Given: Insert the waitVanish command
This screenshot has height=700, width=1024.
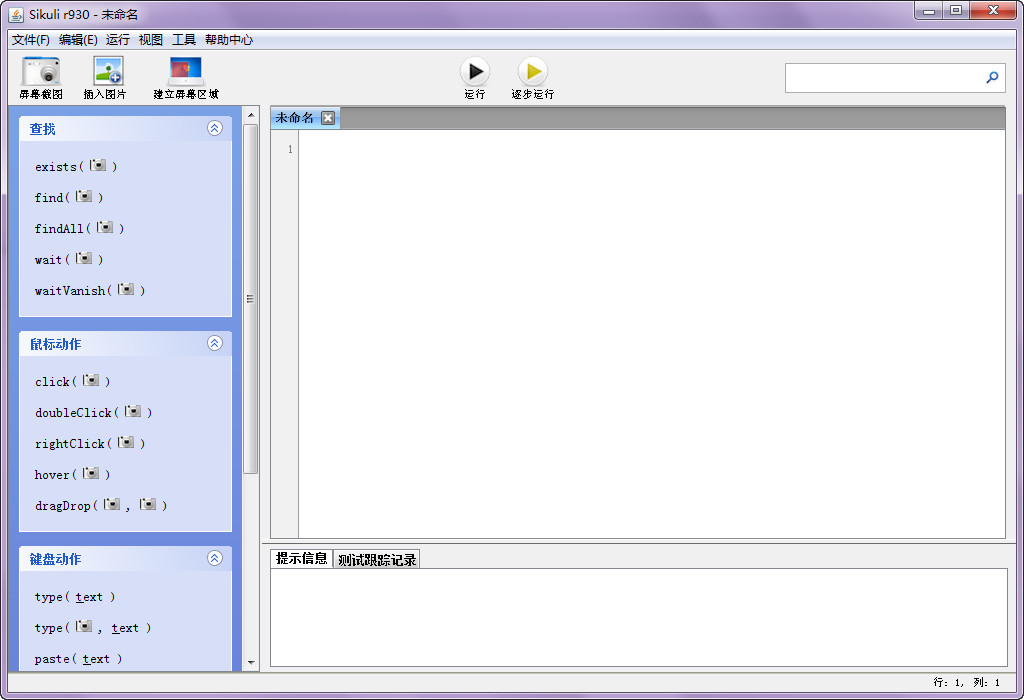Looking at the screenshot, I should coord(90,291).
